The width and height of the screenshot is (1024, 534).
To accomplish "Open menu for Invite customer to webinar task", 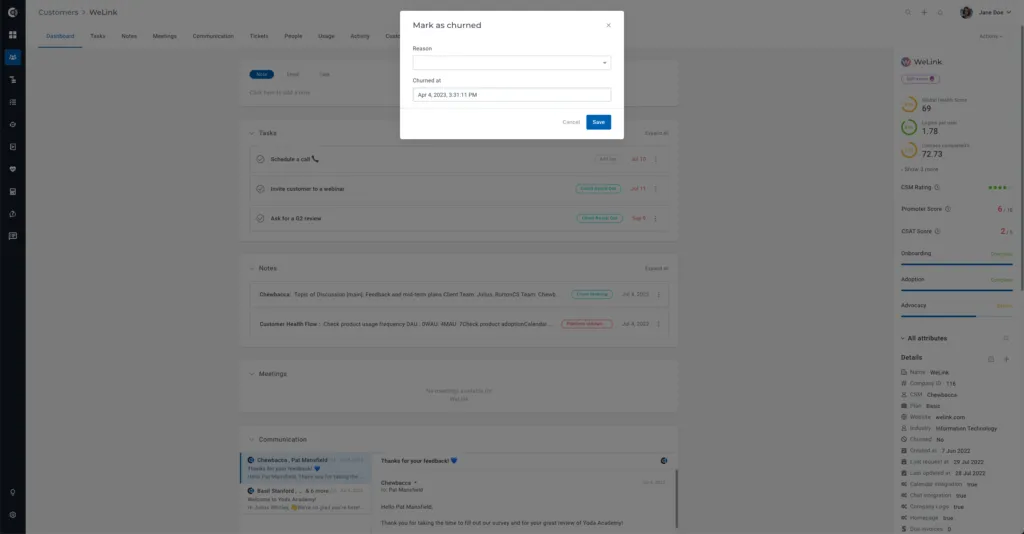I will point(656,189).
